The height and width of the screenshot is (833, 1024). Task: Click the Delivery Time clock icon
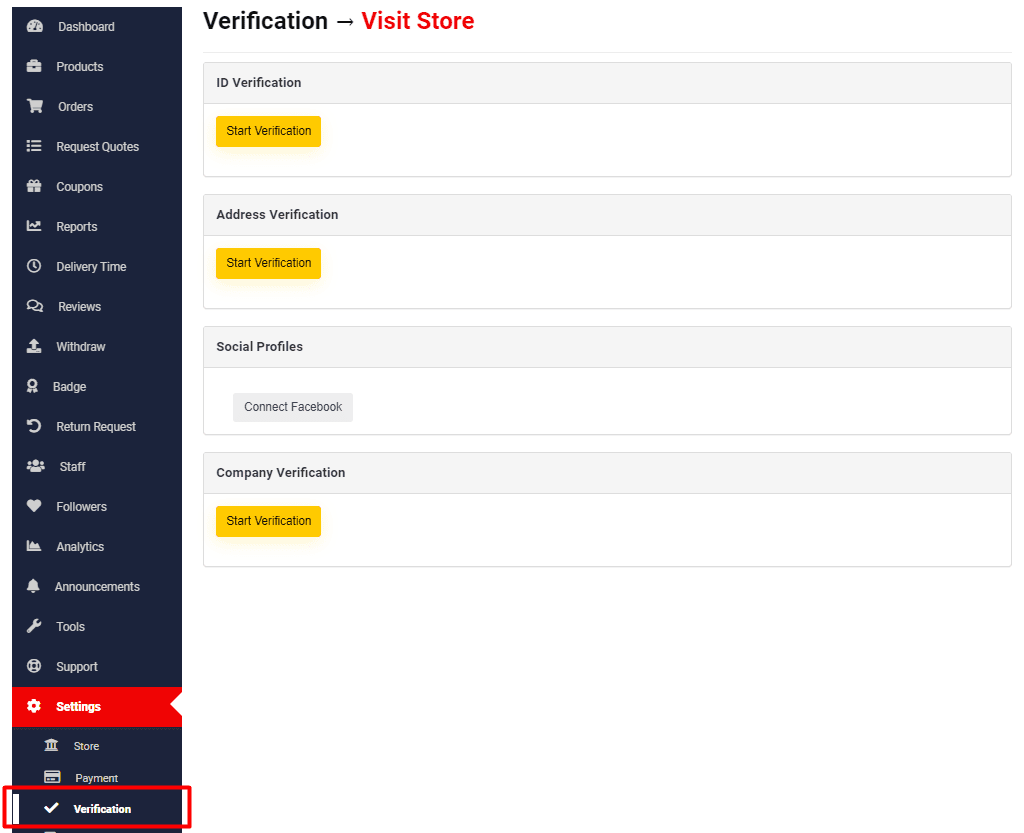tap(34, 267)
